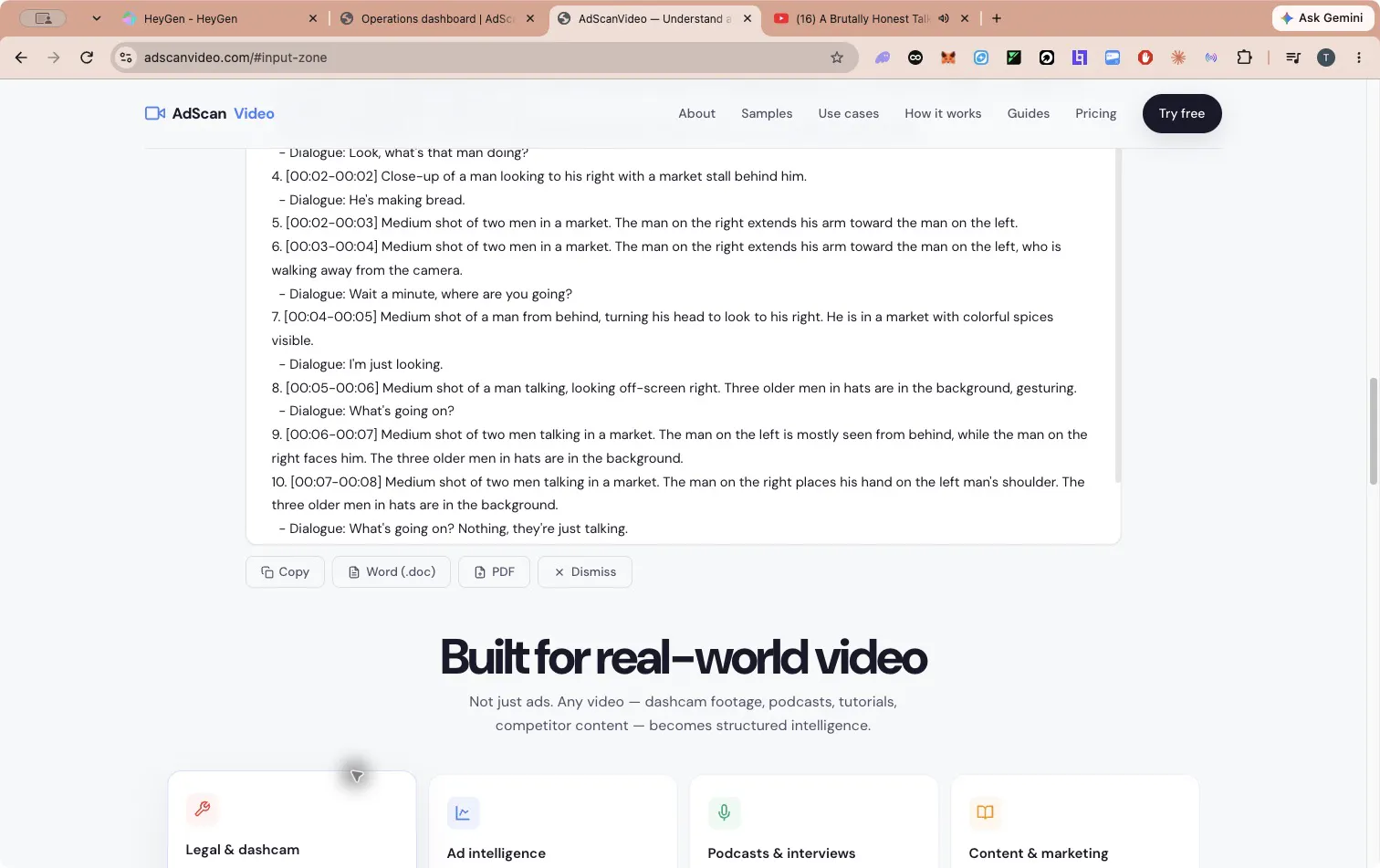Click the purple h extension icon
The height and width of the screenshot is (868, 1380).
pyautogui.click(x=1080, y=58)
